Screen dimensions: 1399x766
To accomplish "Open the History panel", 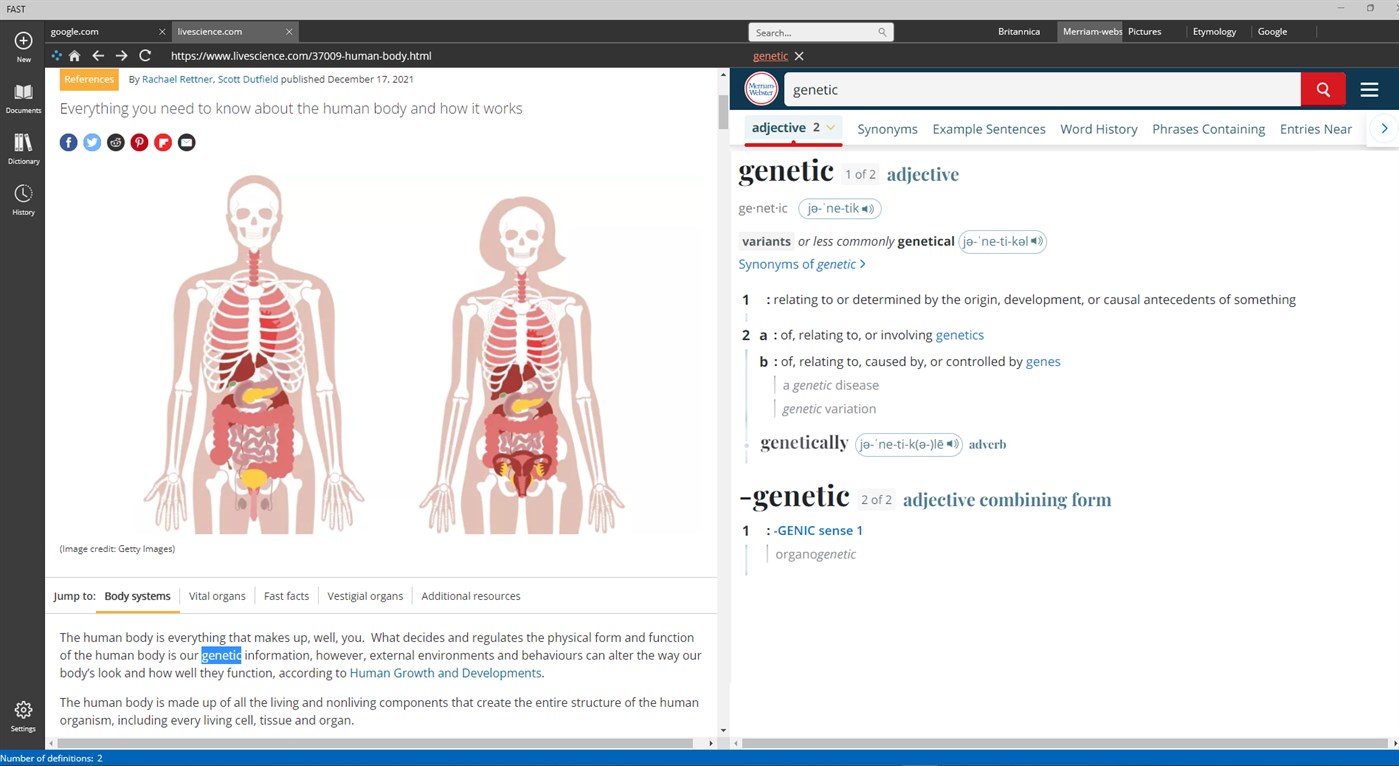I will tap(23, 199).
